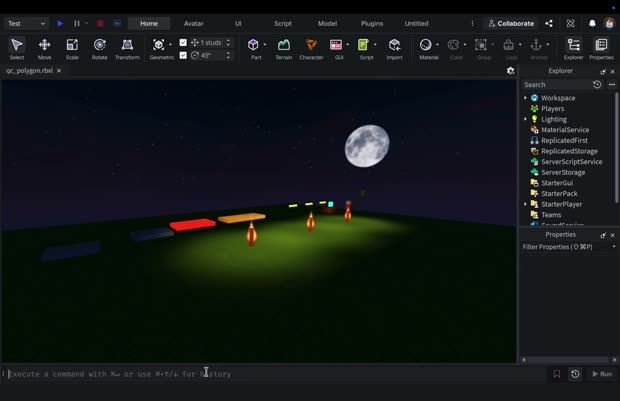
Task: Switch to the Script tab
Action: click(x=283, y=23)
